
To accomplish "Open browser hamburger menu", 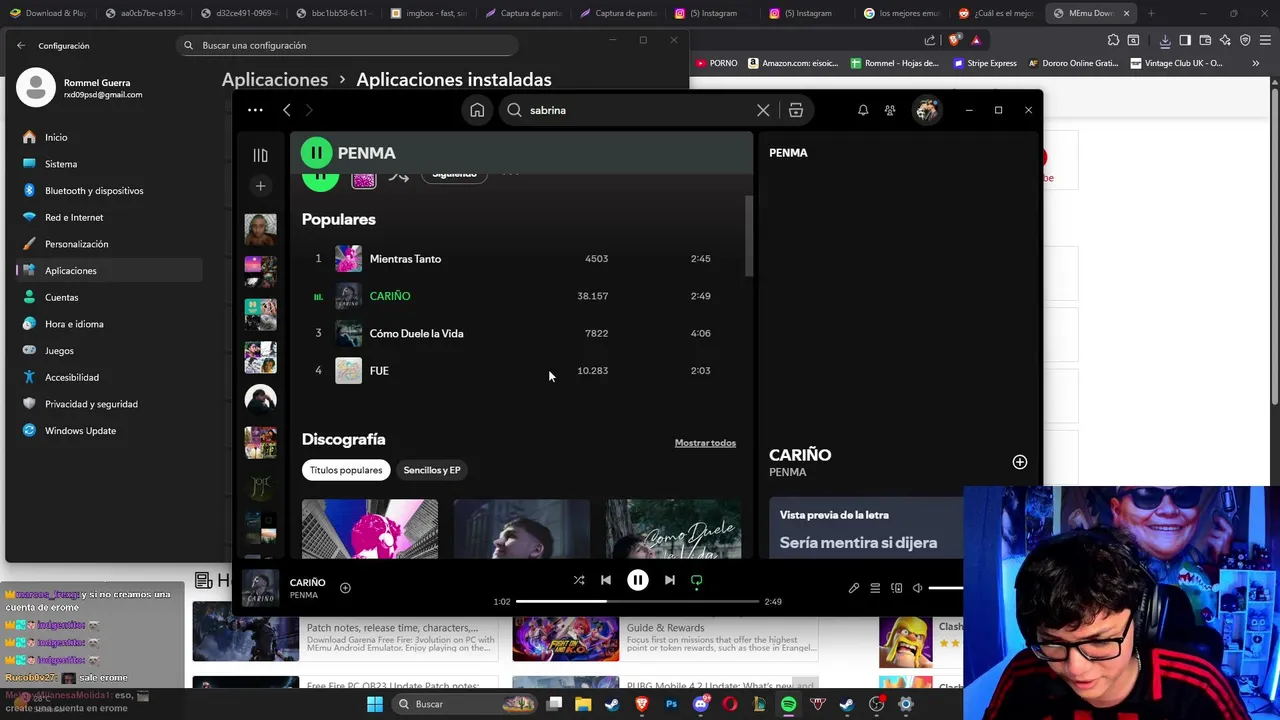I will pyautogui.click(x=1265, y=40).
